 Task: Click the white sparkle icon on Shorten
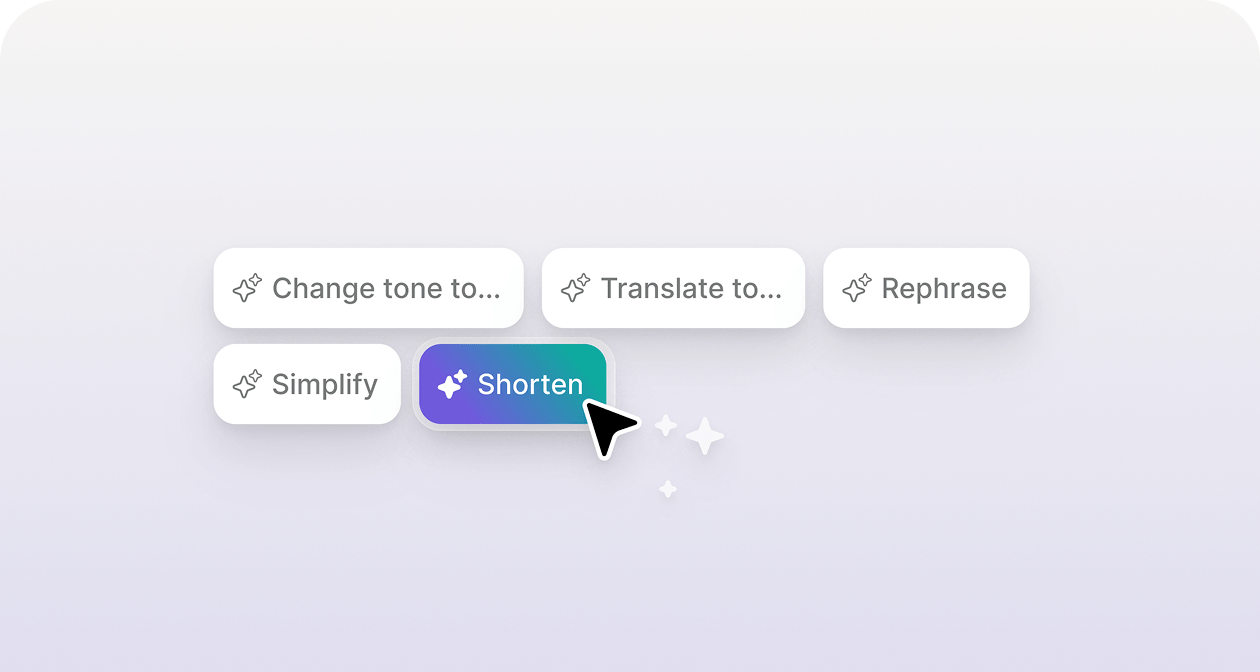click(453, 384)
